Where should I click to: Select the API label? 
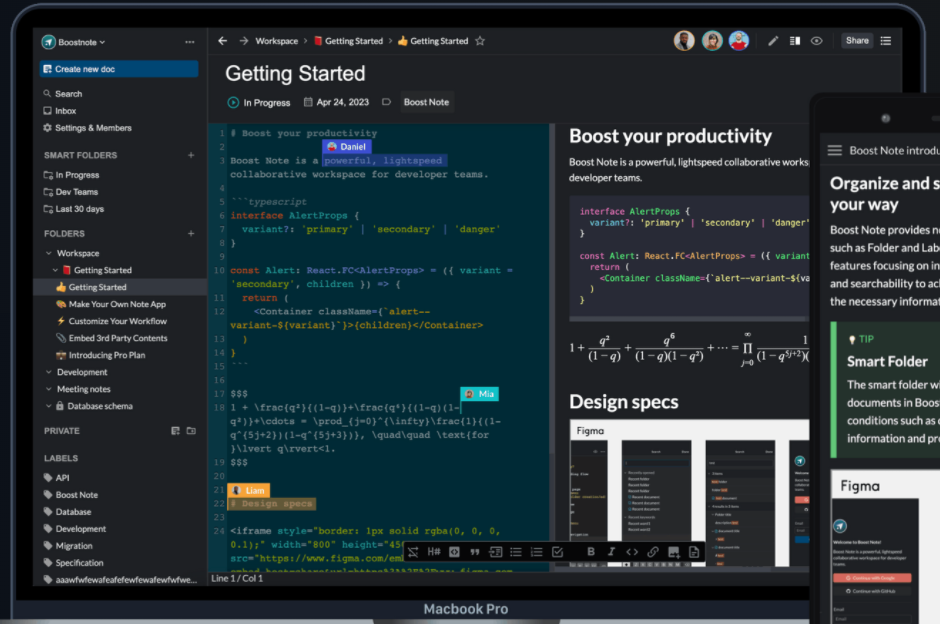click(56, 478)
